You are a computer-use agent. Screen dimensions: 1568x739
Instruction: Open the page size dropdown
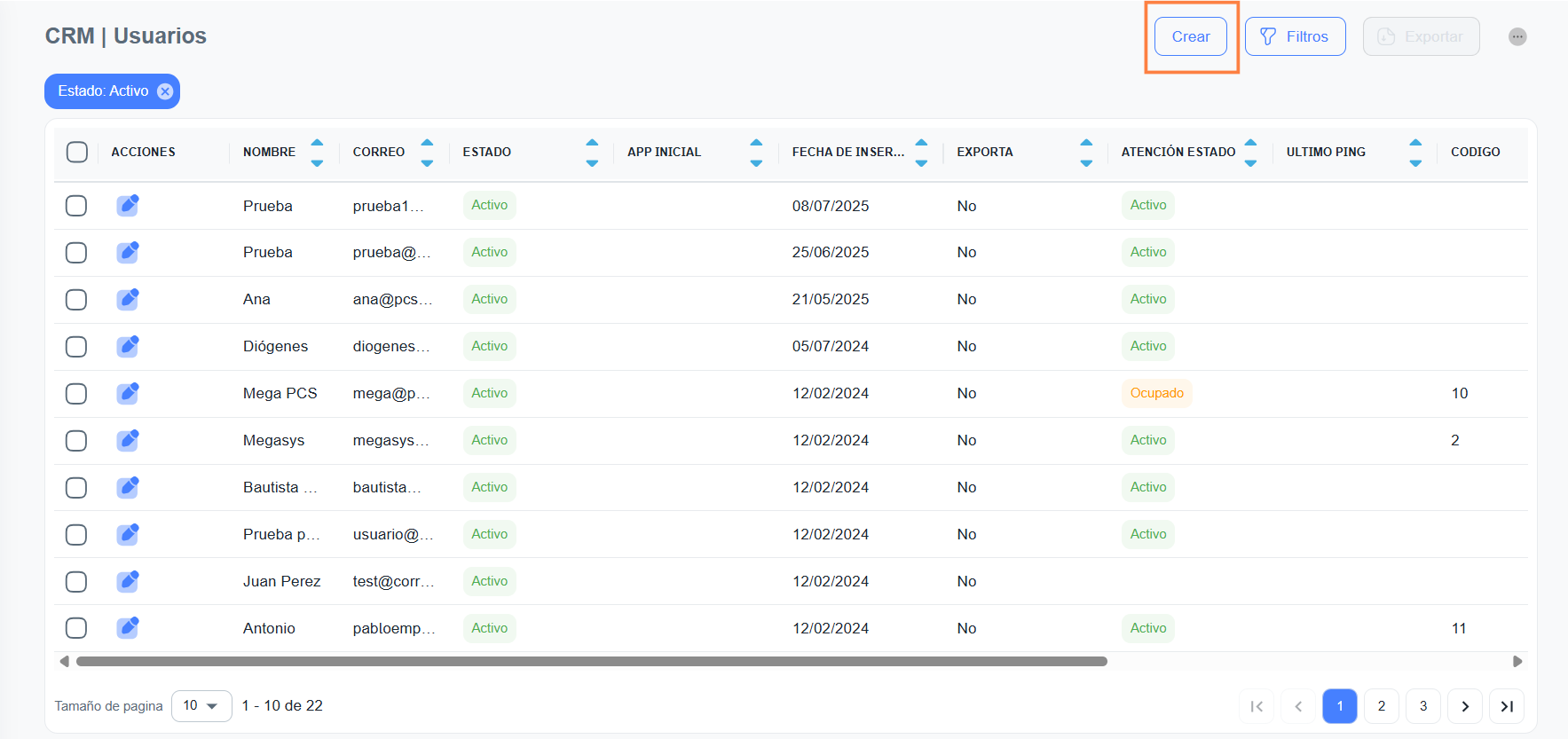click(x=201, y=706)
